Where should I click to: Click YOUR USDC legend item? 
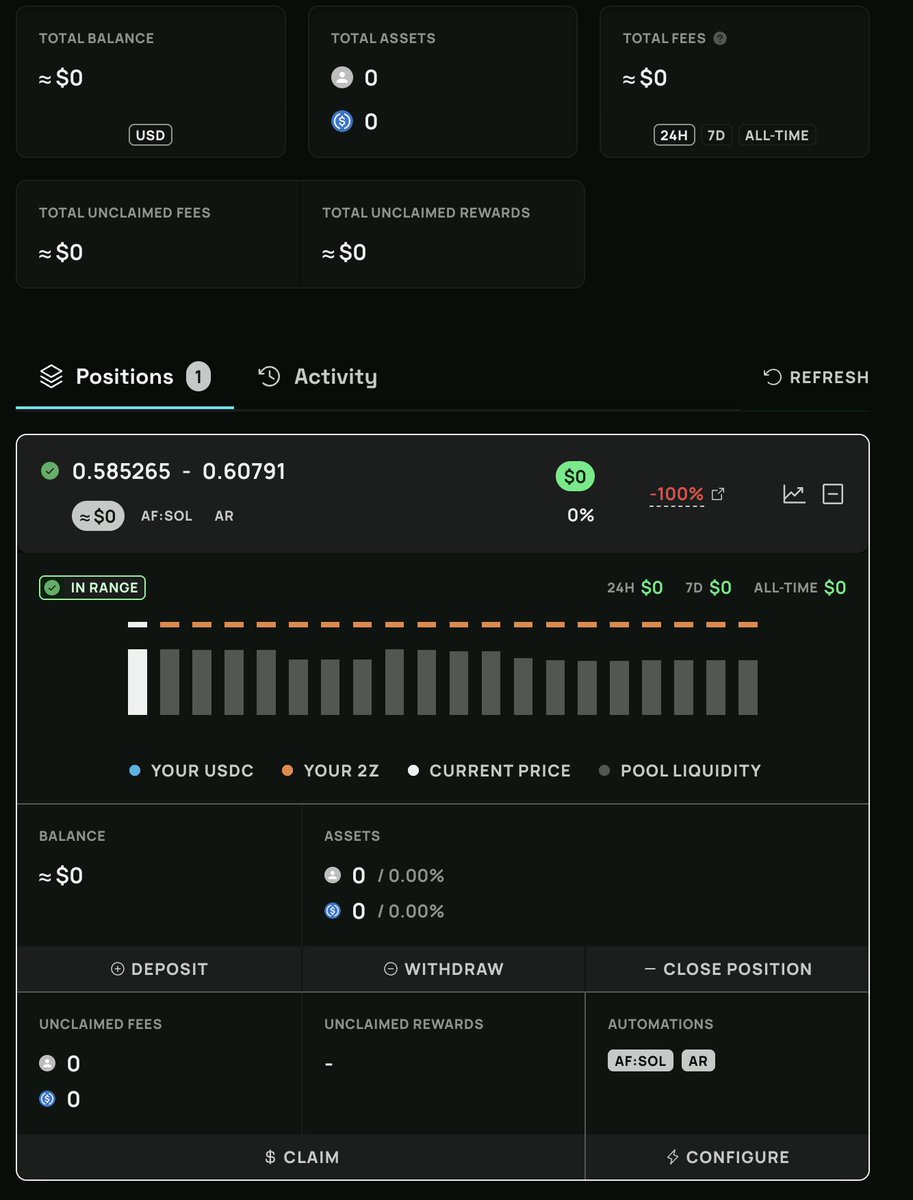[x=192, y=771]
